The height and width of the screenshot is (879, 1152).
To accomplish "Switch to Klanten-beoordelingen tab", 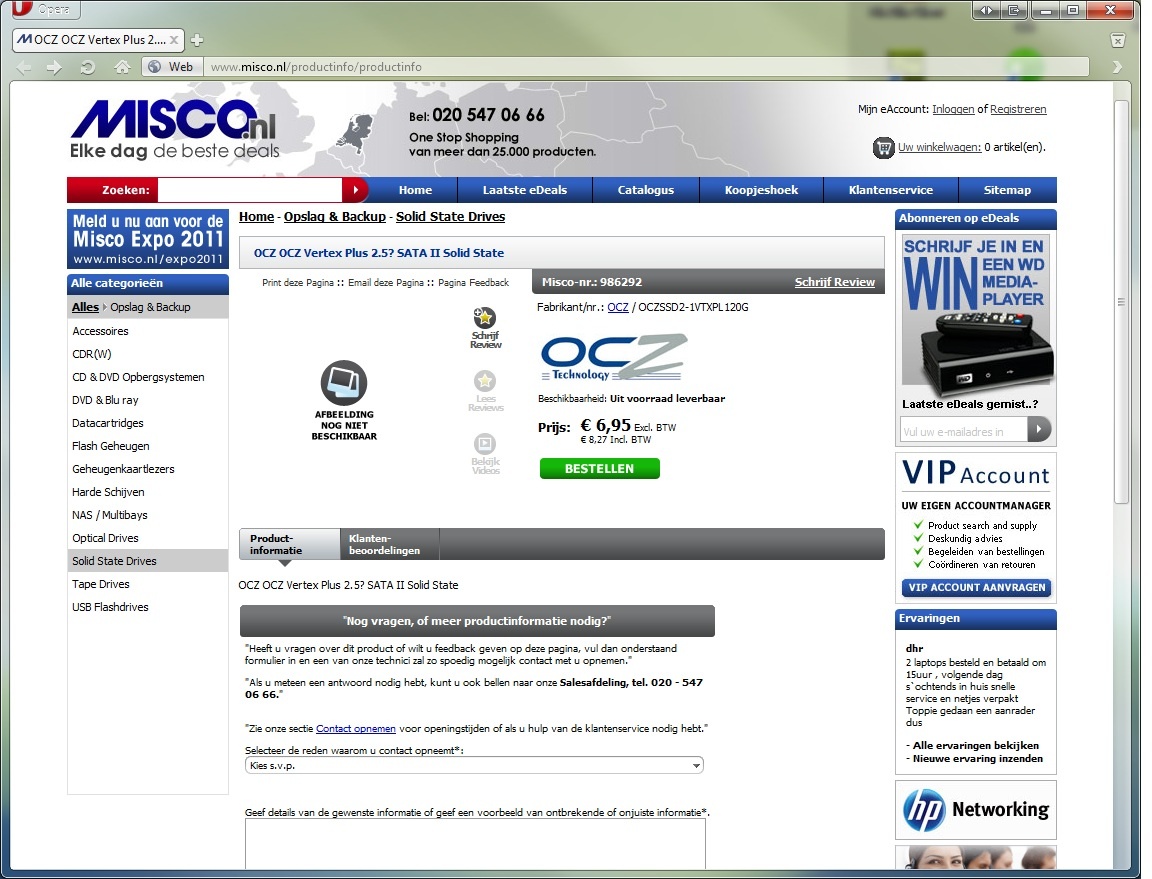I will tap(389, 545).
